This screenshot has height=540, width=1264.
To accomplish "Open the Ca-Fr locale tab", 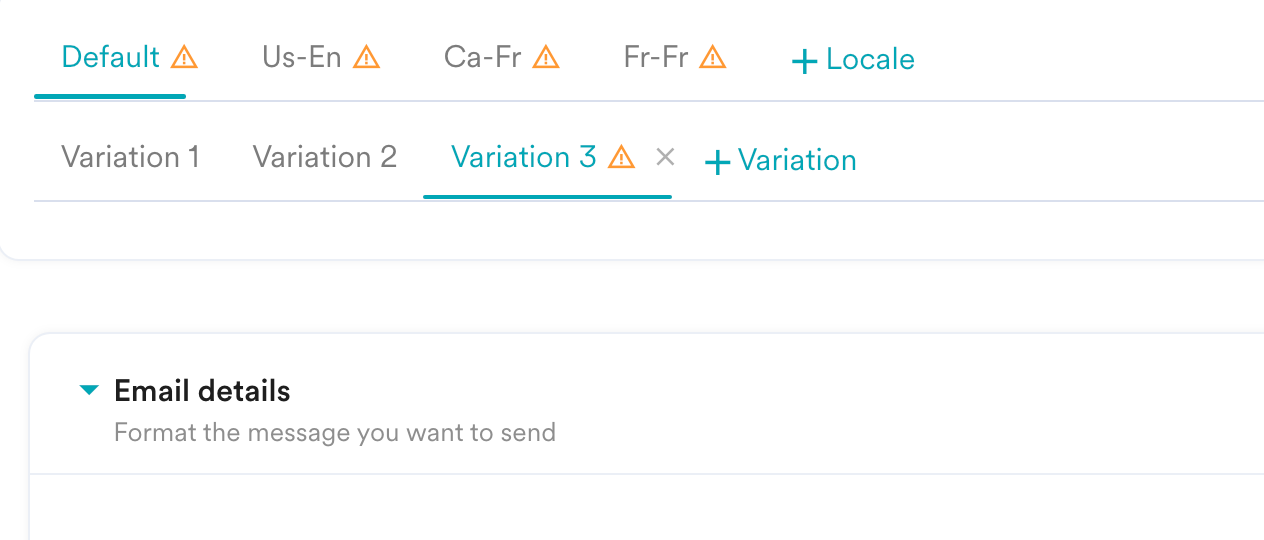I will coord(483,57).
